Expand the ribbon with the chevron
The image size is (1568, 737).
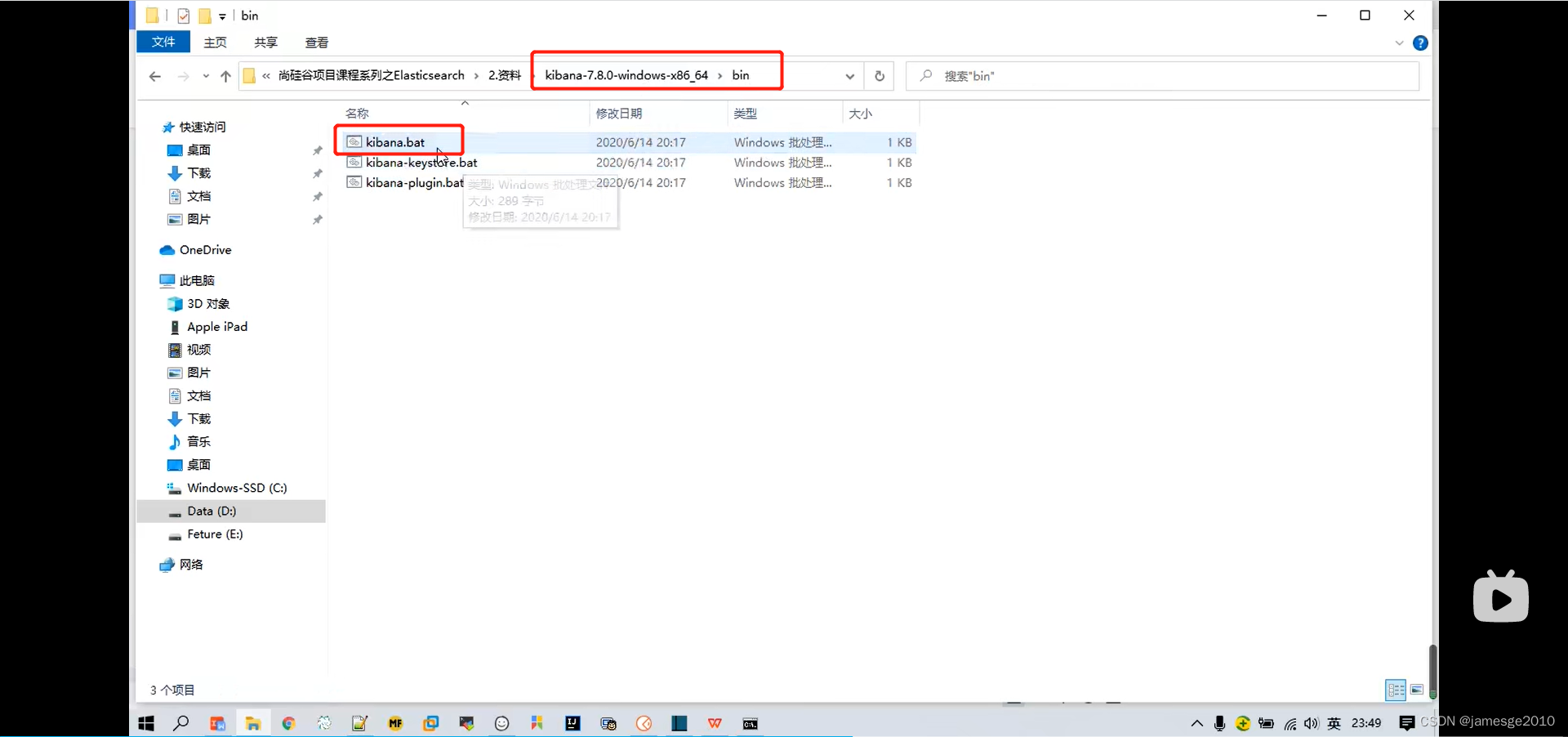(1399, 43)
